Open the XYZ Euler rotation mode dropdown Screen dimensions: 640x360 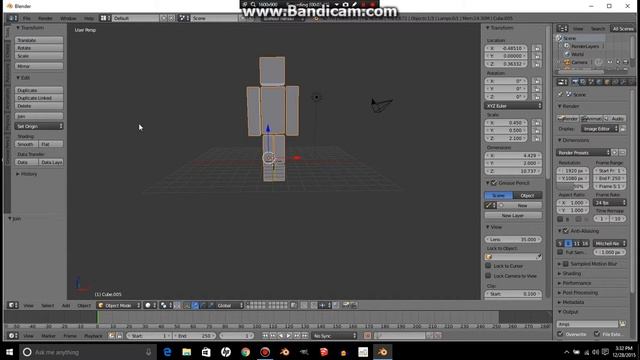click(513, 106)
